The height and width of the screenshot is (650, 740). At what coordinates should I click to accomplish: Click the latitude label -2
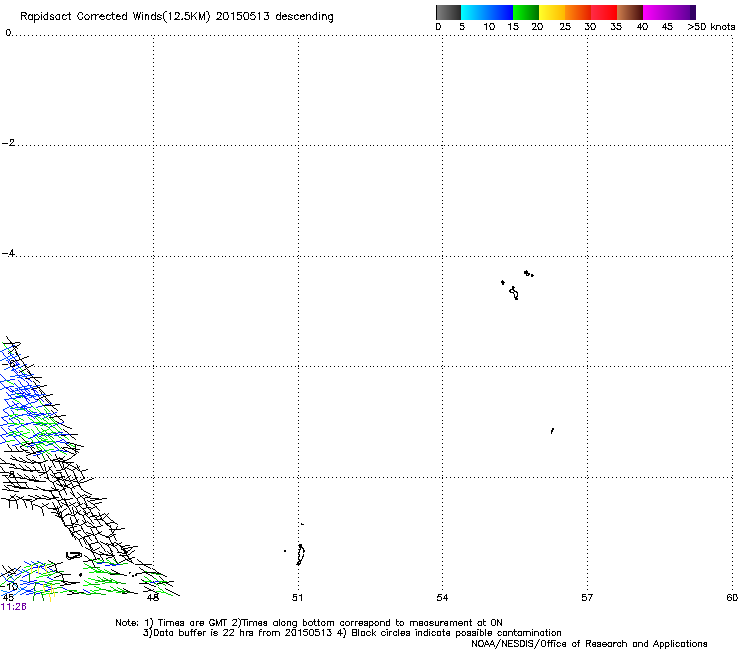(x=8, y=143)
